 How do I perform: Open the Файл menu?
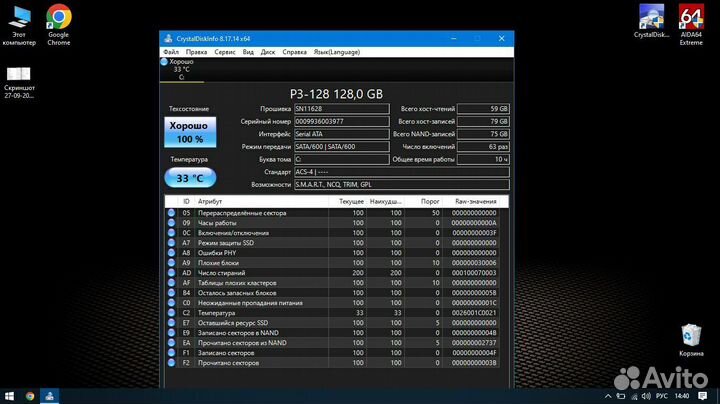click(171, 52)
